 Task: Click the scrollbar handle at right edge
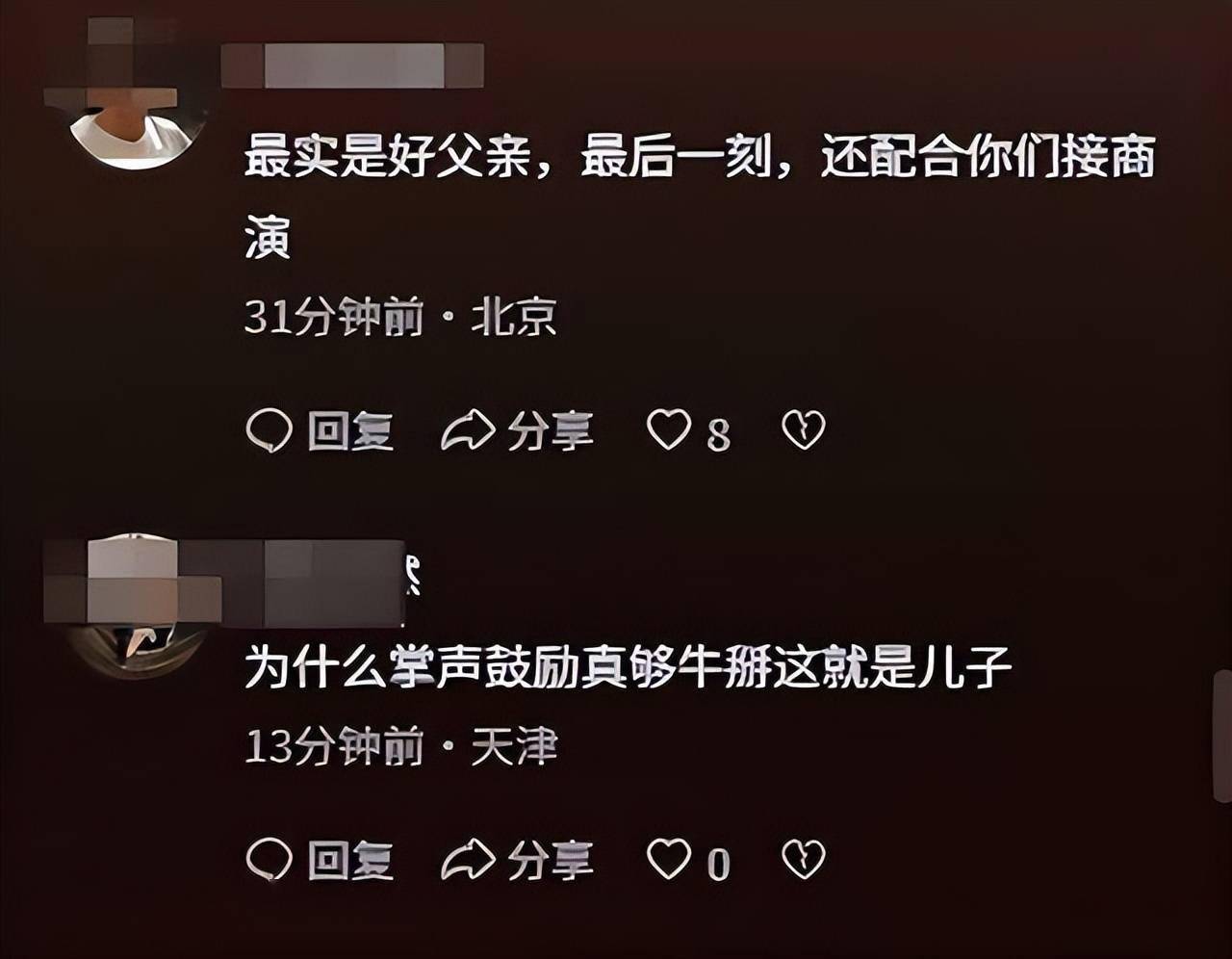[x=1223, y=737]
